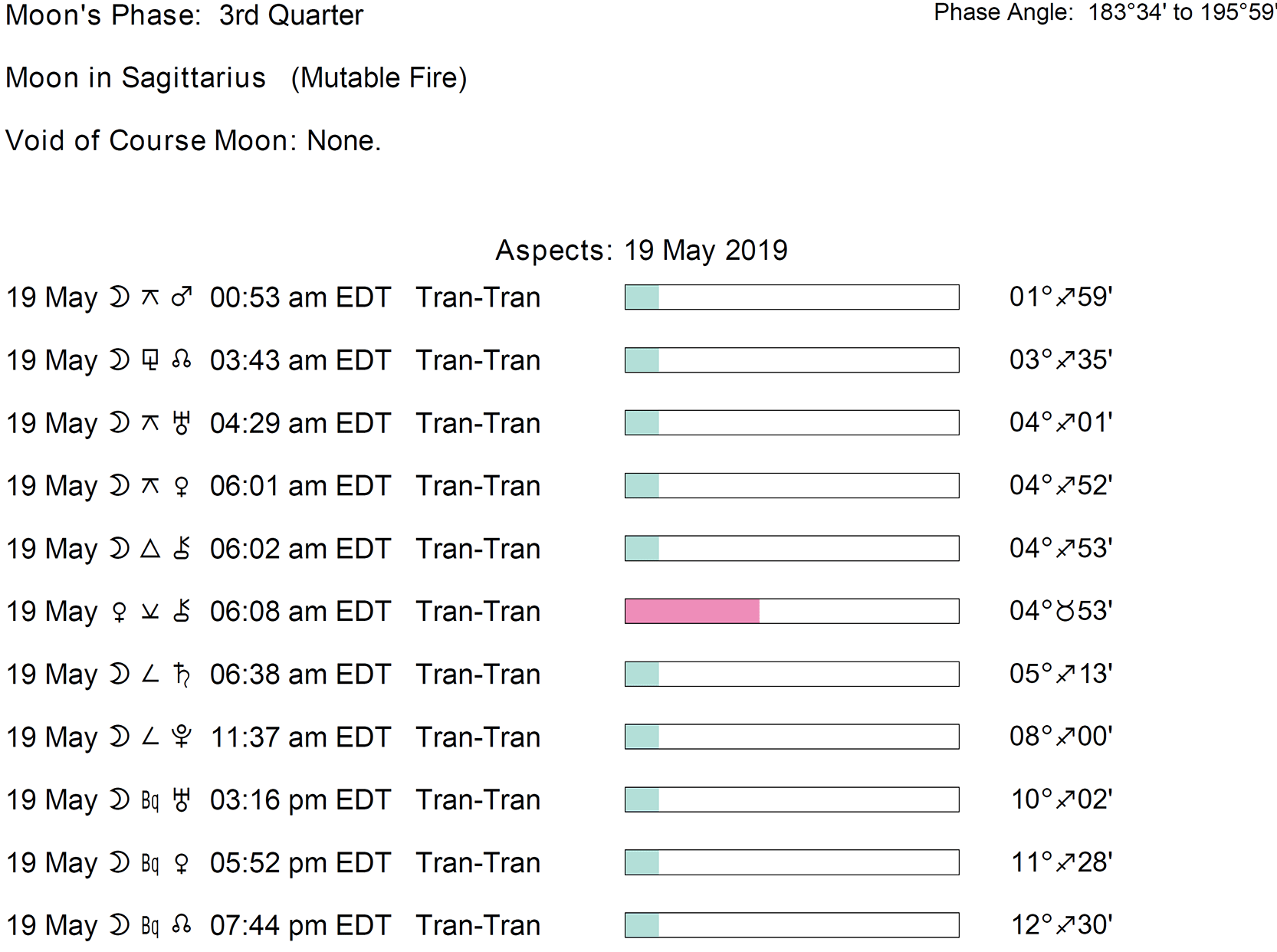
Task: Click the Chiron glyph in the 06:02 am row
Action: click(182, 549)
